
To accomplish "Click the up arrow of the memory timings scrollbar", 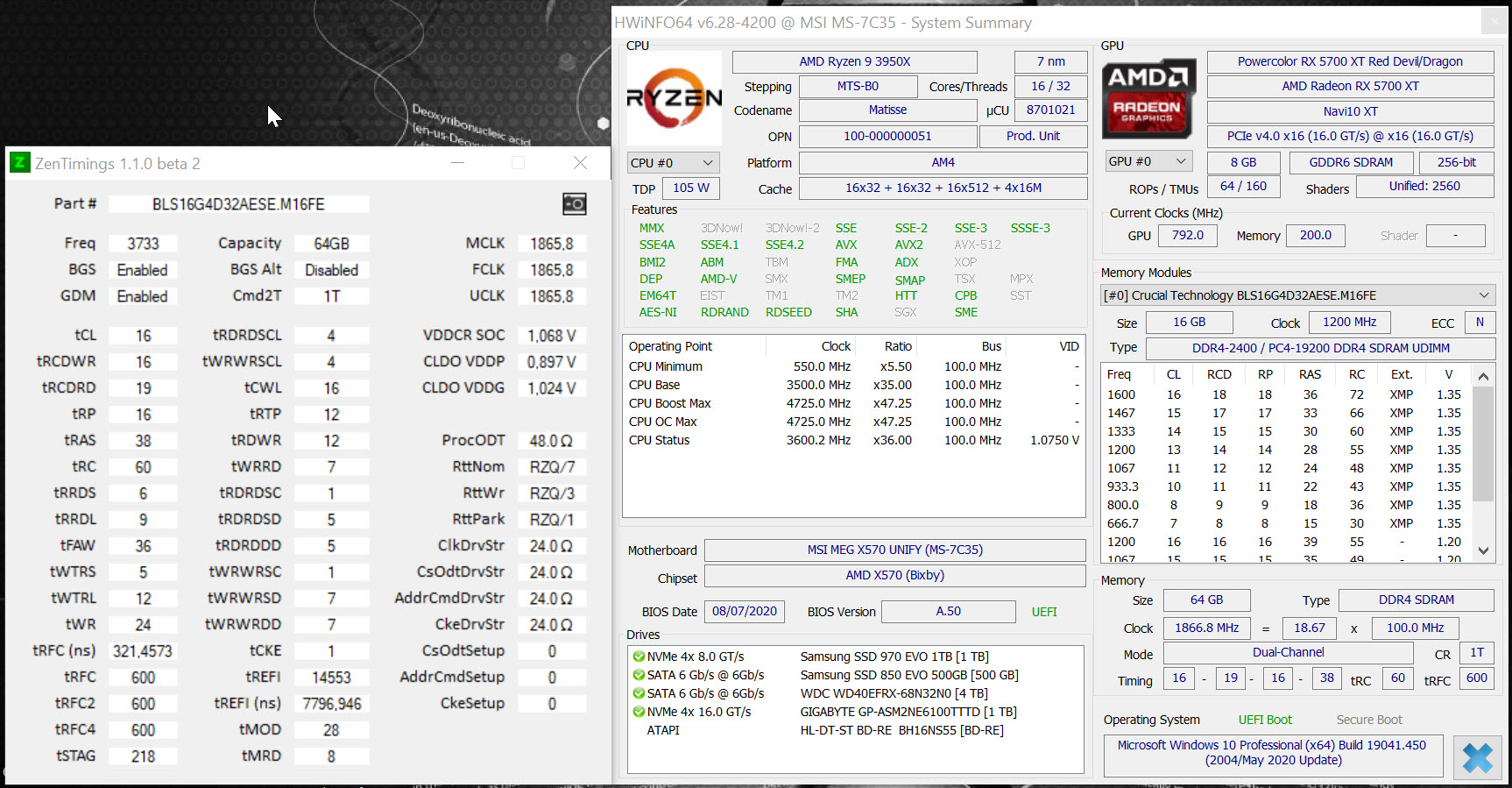I will (1483, 376).
